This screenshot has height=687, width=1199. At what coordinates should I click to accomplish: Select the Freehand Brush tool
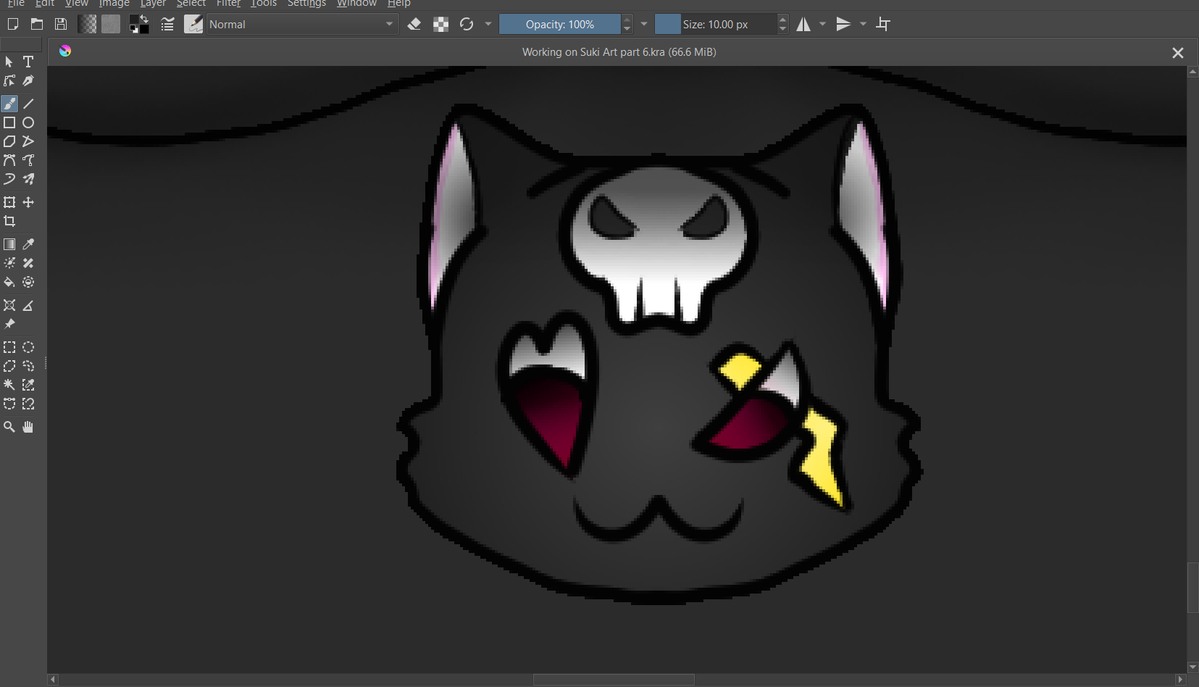(9, 103)
